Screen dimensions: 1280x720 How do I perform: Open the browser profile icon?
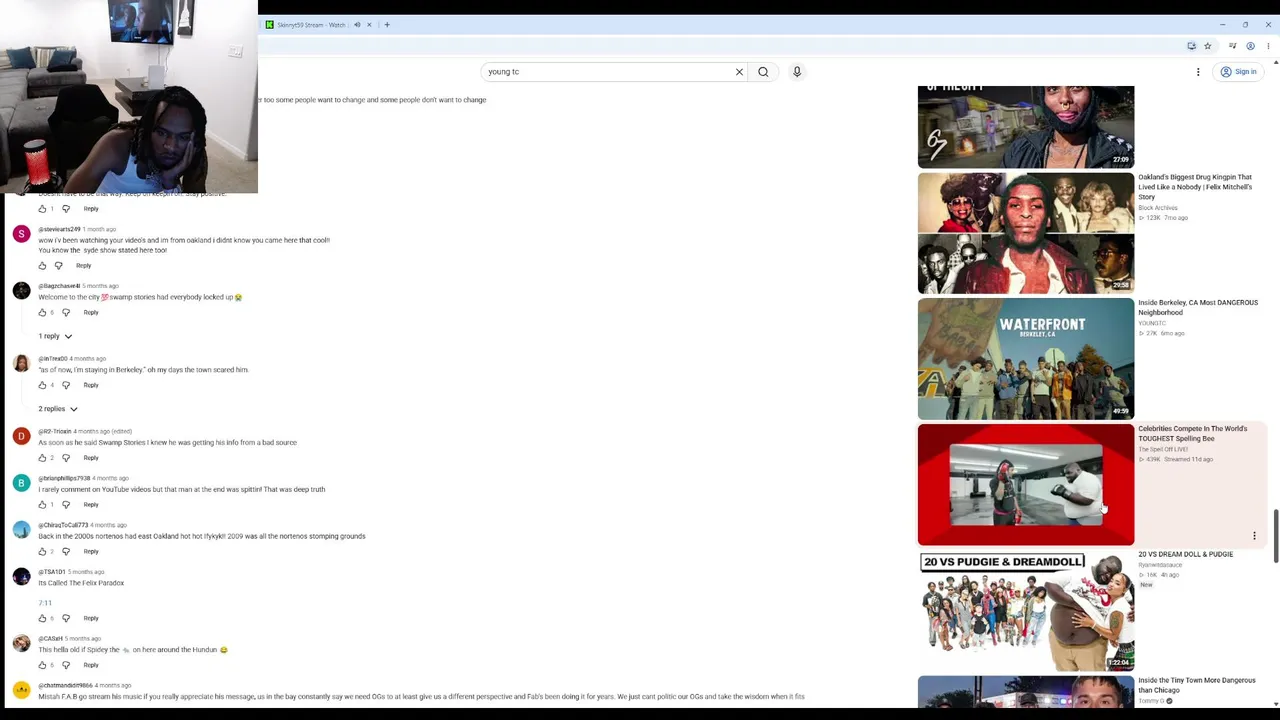pos(1250,46)
